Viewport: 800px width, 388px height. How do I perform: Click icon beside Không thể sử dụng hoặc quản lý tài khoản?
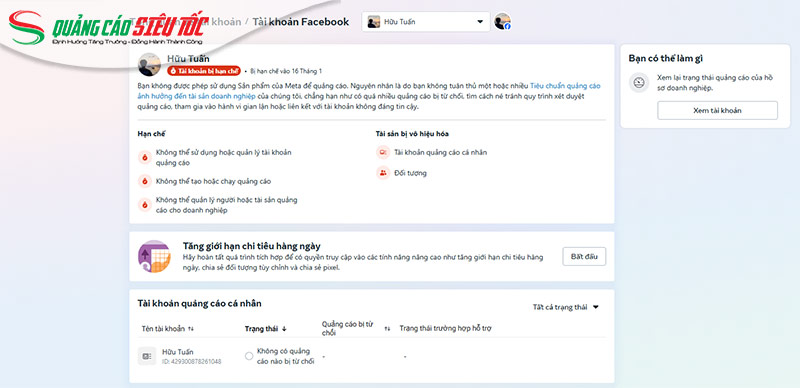(145, 157)
